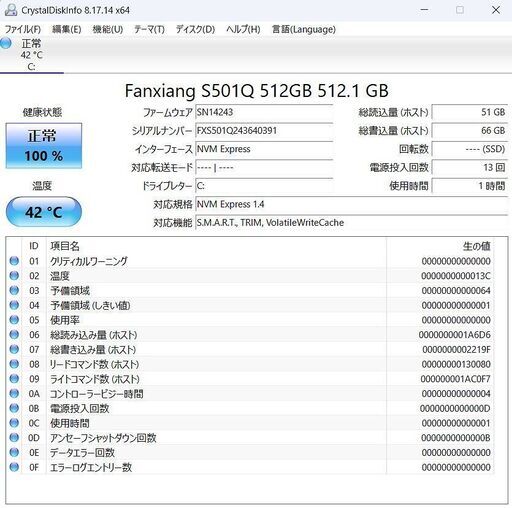Click the status icon for 09 ライトコマンド数
Image resolution: width=512 pixels, height=508 pixels.
(x=14, y=379)
